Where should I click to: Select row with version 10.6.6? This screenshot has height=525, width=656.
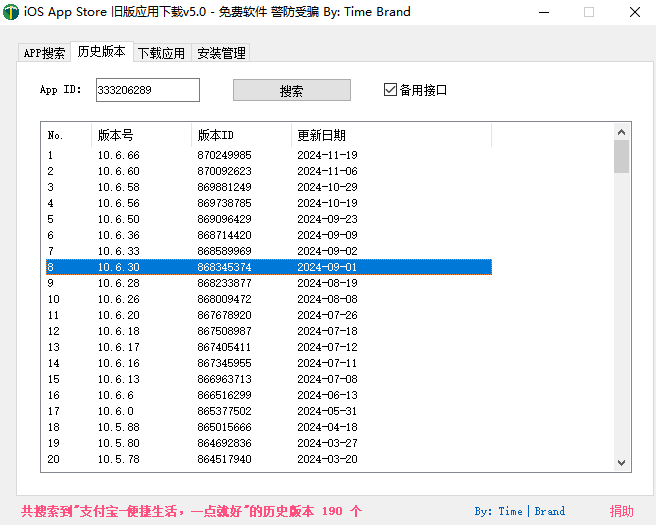coord(269,395)
